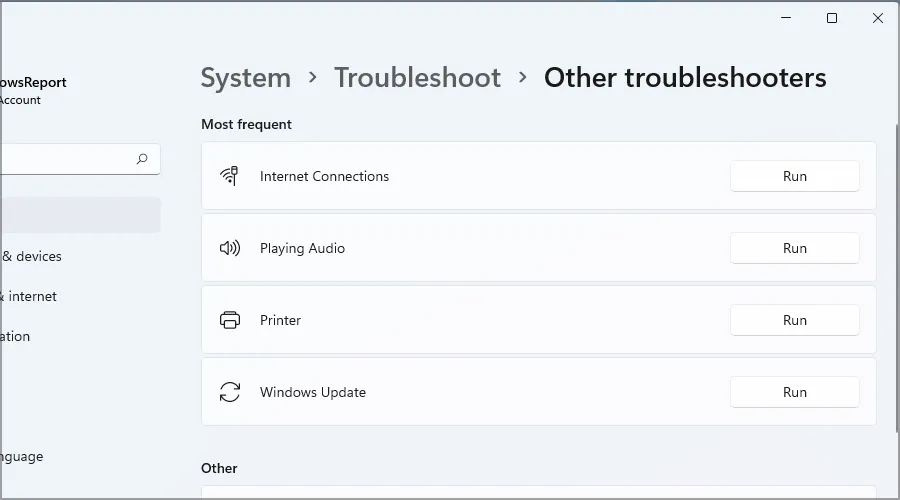Select Network & internet in sidebar

point(32,296)
